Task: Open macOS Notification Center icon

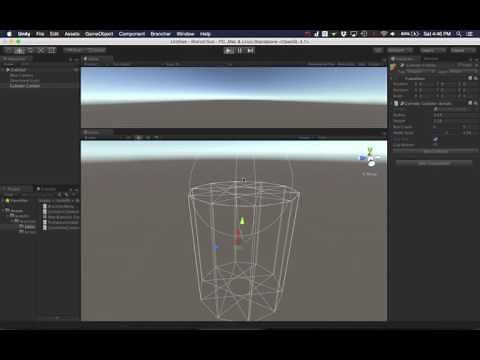Action: [x=470, y=34]
